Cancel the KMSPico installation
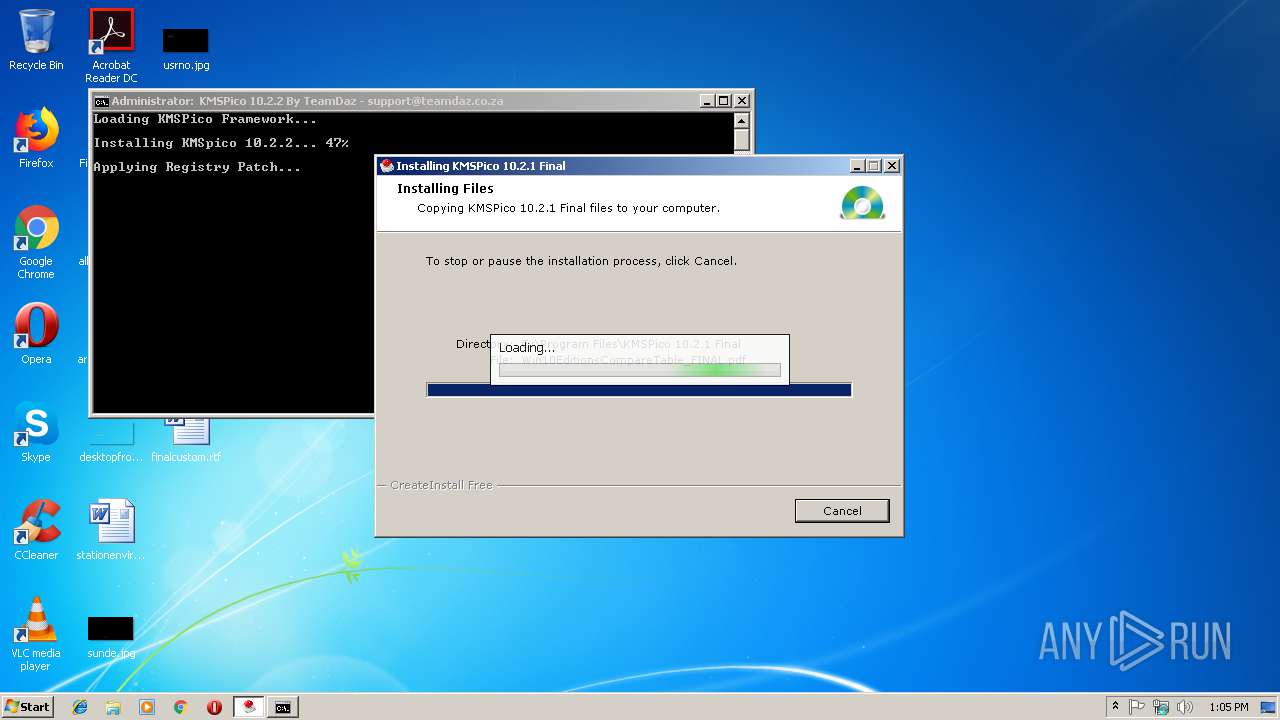 [x=842, y=511]
